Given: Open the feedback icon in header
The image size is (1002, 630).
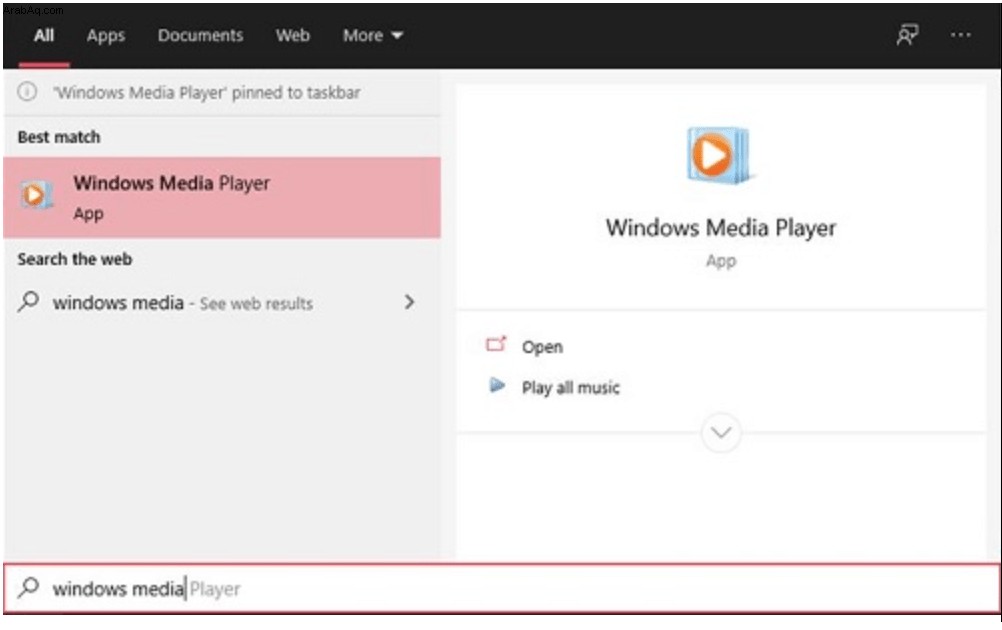Looking at the screenshot, I should 907,35.
